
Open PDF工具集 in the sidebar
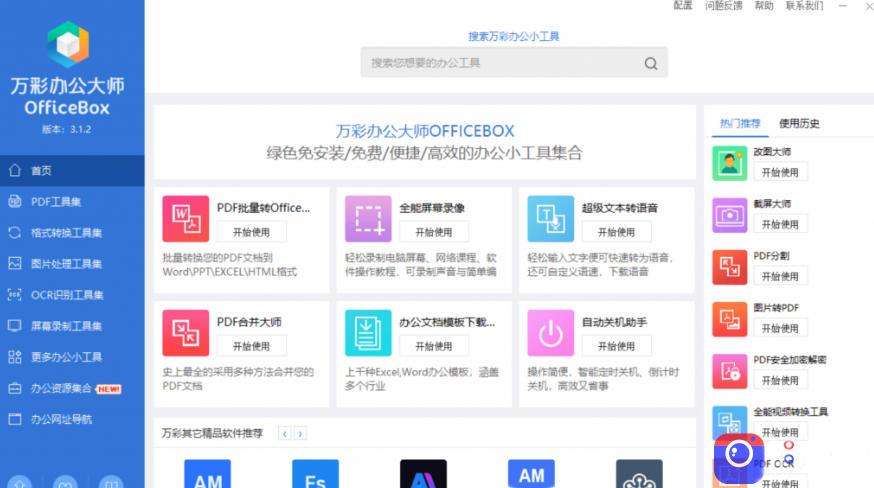(x=72, y=202)
